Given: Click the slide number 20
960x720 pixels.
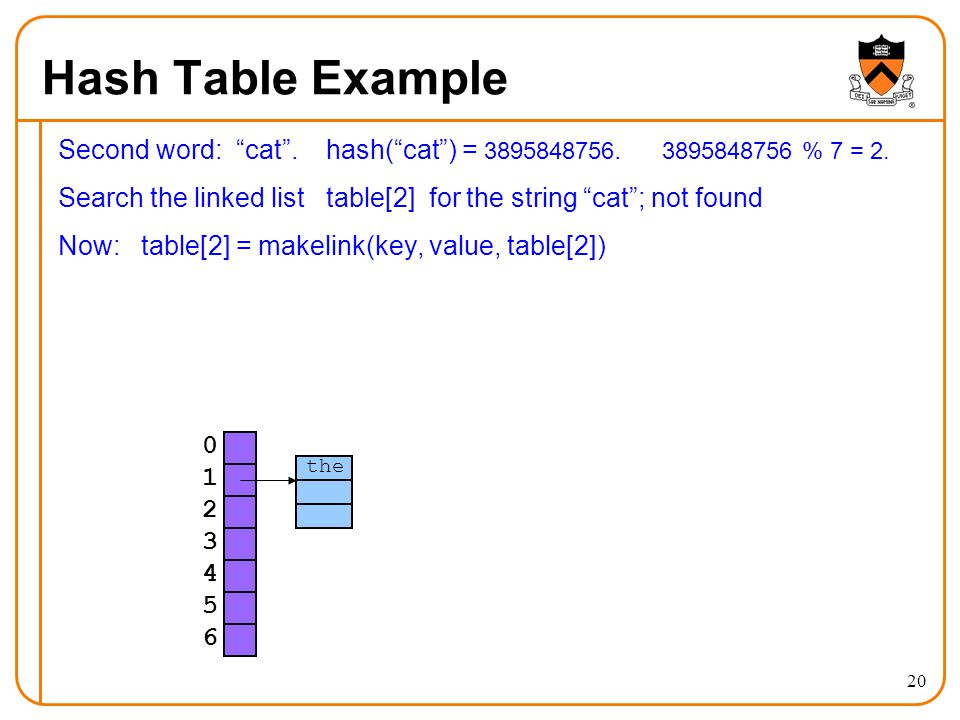Looking at the screenshot, I should point(916,681).
